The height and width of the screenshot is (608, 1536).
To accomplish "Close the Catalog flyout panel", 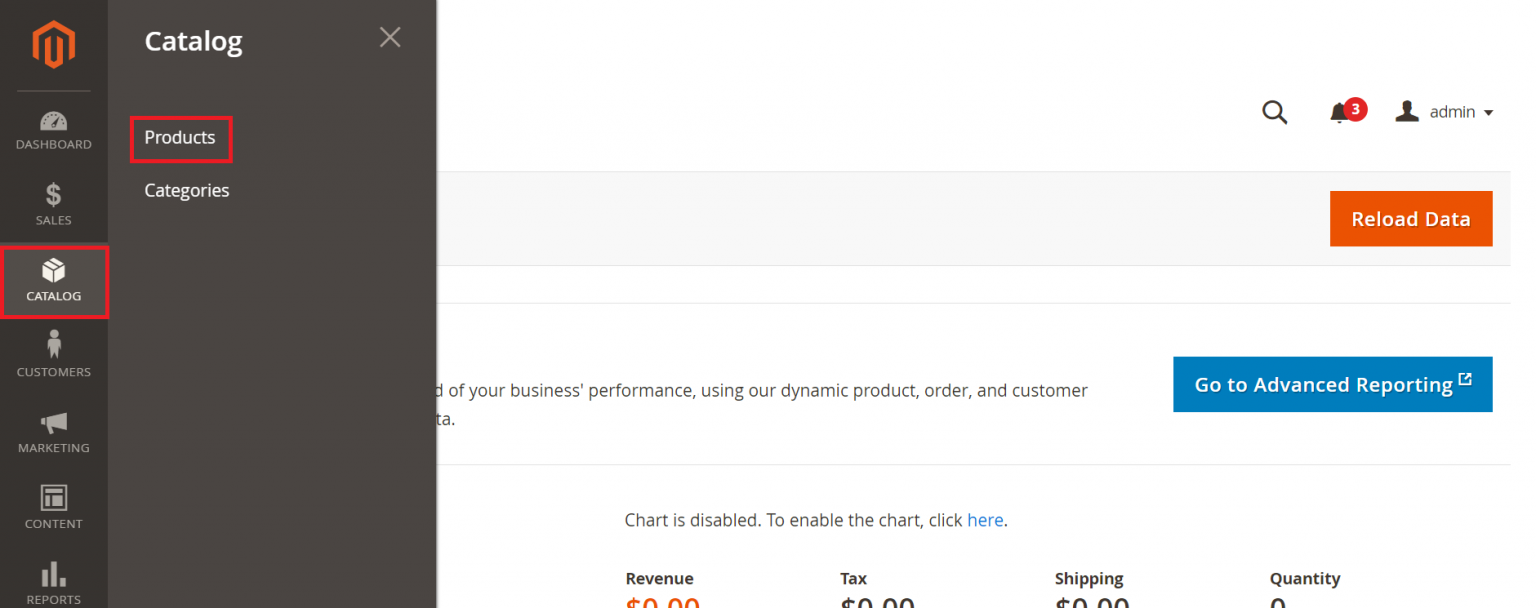I will [389, 37].
